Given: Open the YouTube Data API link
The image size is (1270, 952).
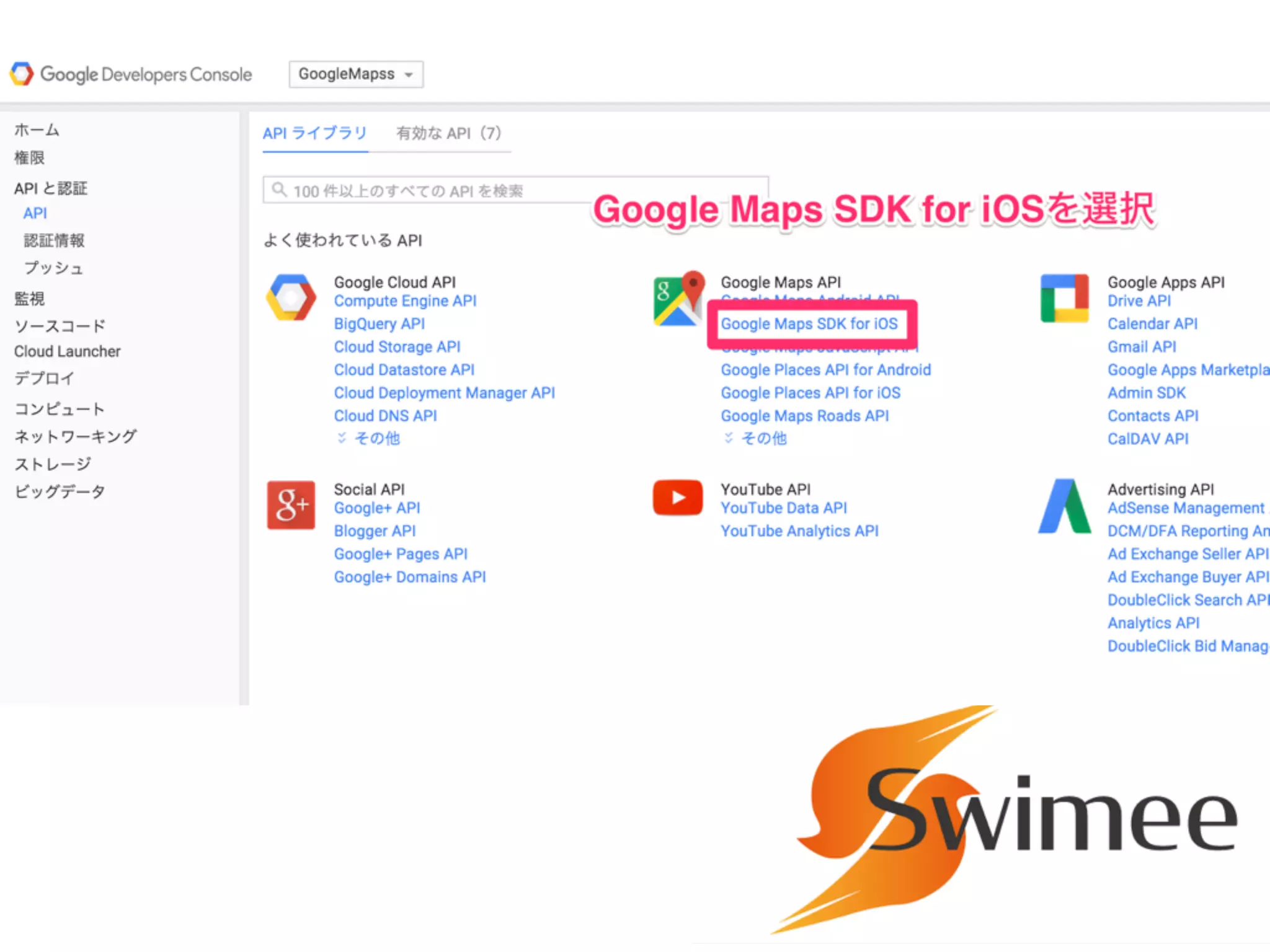Looking at the screenshot, I should [x=783, y=508].
